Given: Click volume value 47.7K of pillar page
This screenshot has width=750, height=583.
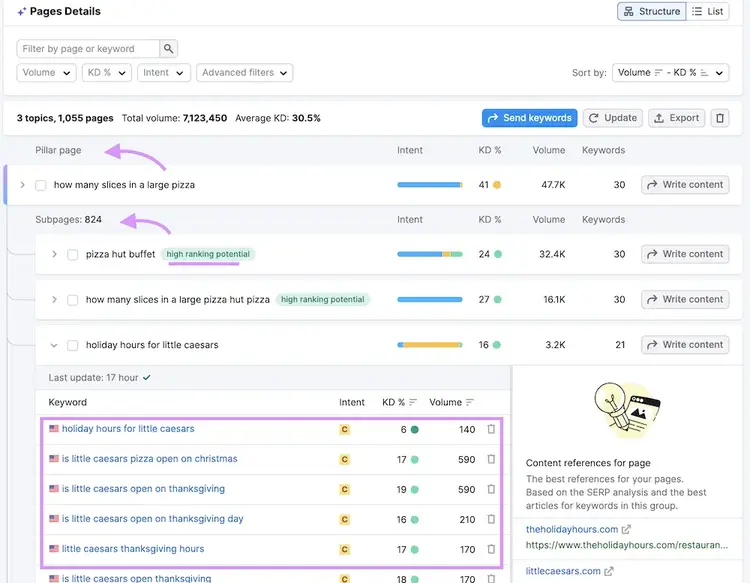Looking at the screenshot, I should tap(553, 185).
